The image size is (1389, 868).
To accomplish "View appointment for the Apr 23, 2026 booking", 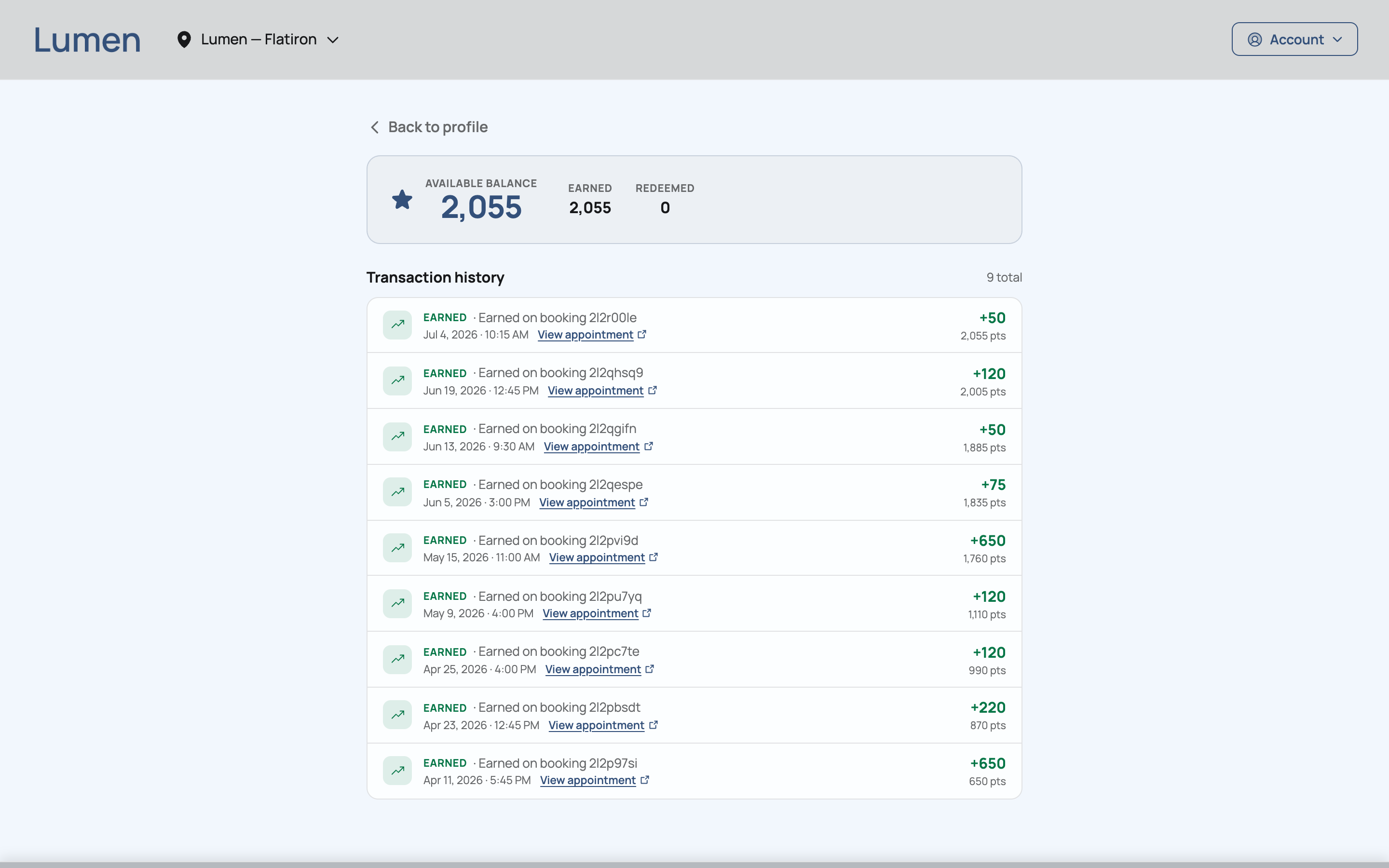I will point(596,725).
